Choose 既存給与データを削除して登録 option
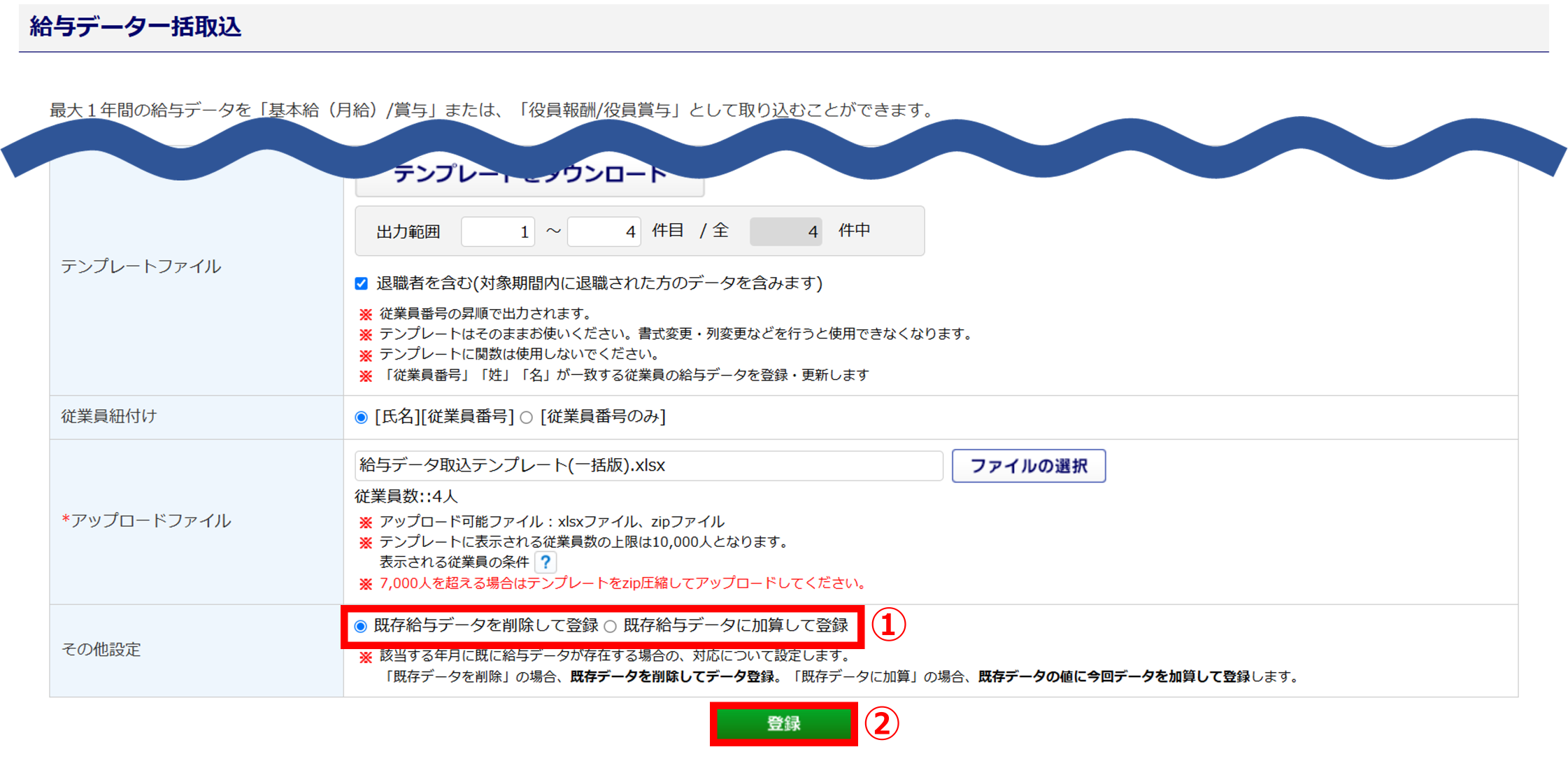1568x775 pixels. point(360,626)
